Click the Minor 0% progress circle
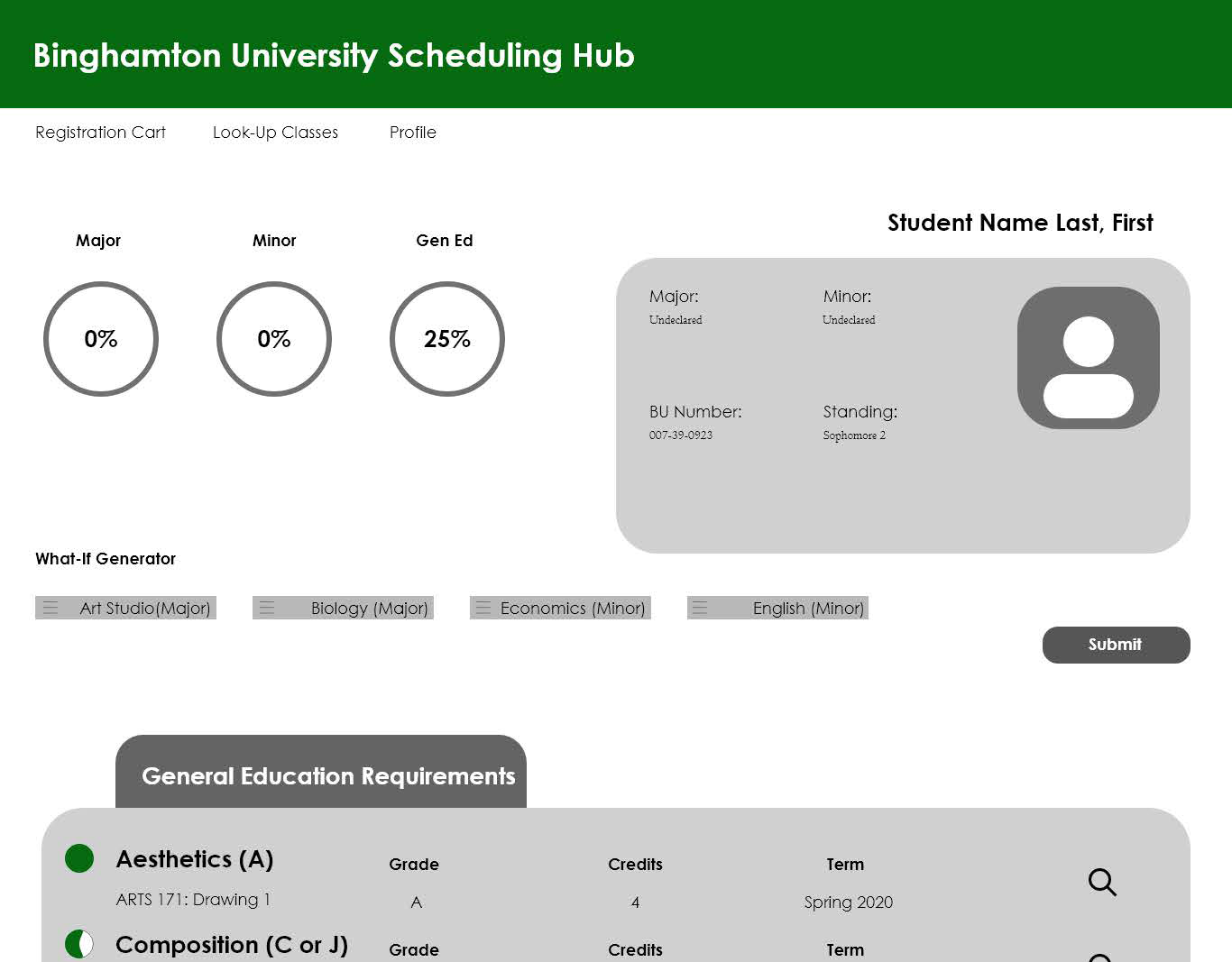The height and width of the screenshot is (962, 1232). (274, 339)
